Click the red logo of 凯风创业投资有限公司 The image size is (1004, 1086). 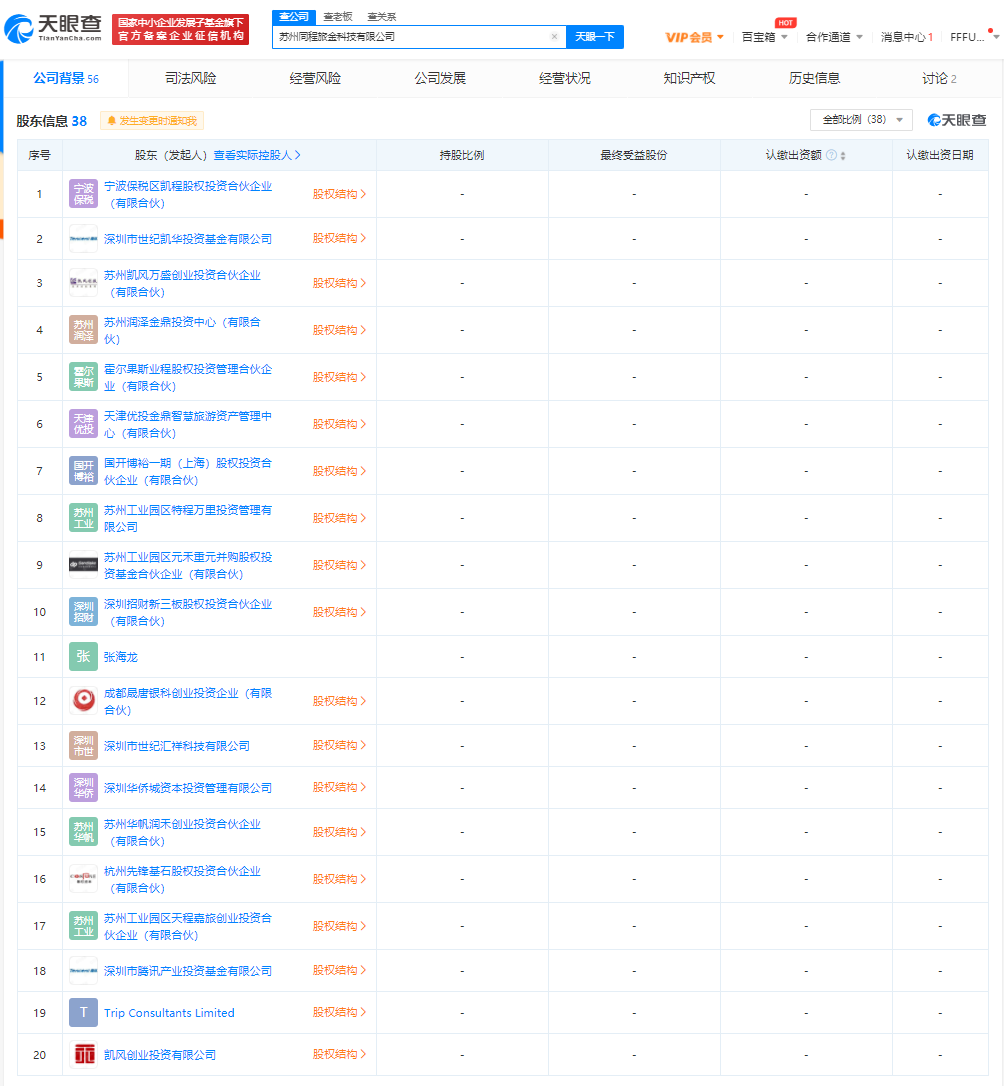coord(83,1055)
